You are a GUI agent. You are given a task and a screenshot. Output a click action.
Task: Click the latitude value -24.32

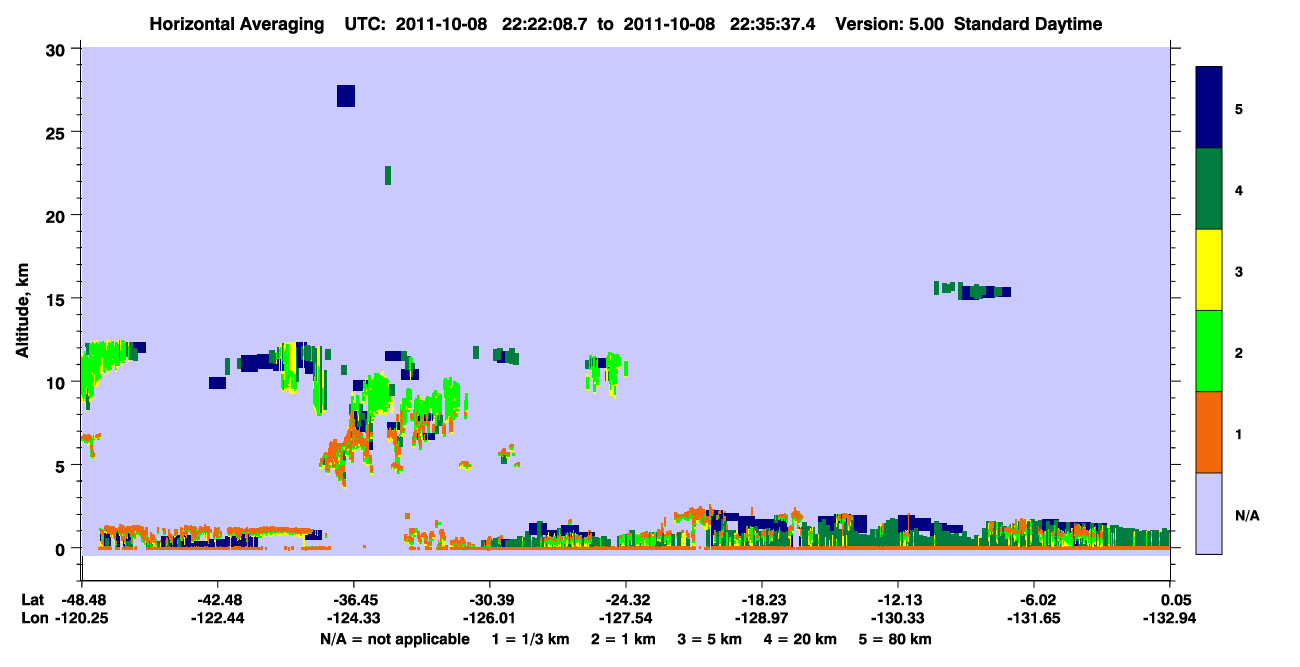(x=625, y=600)
